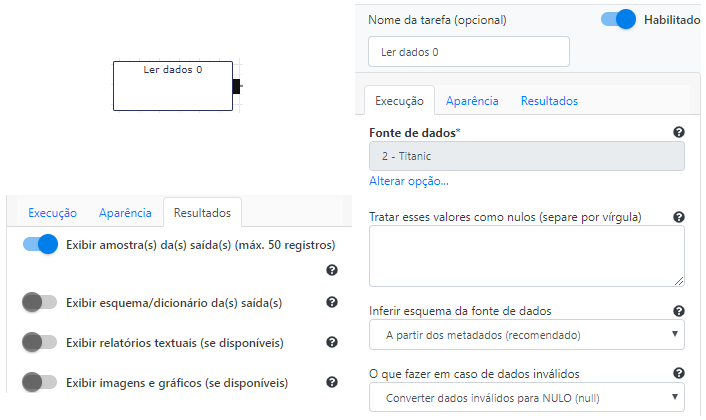
Task: Open help for Exibir imagens e gráficos
Action: [x=332, y=382]
